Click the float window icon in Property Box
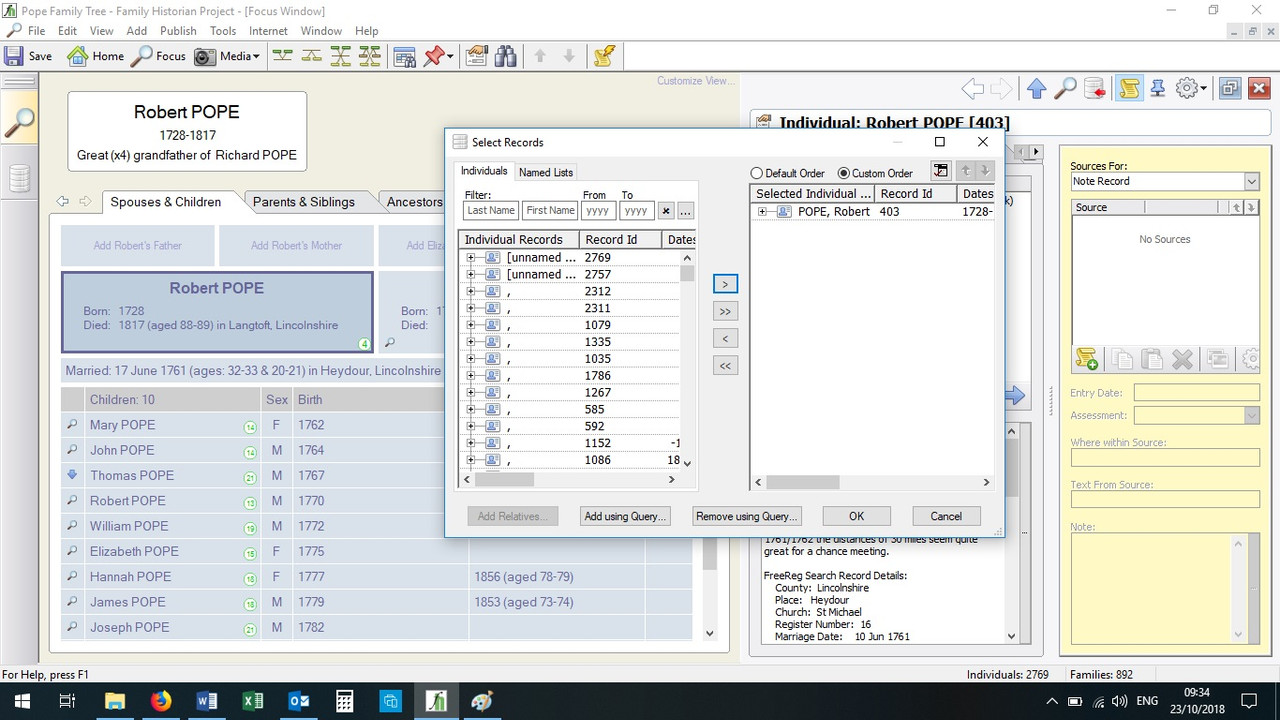Image resolution: width=1280 pixels, height=720 pixels. tap(1230, 88)
